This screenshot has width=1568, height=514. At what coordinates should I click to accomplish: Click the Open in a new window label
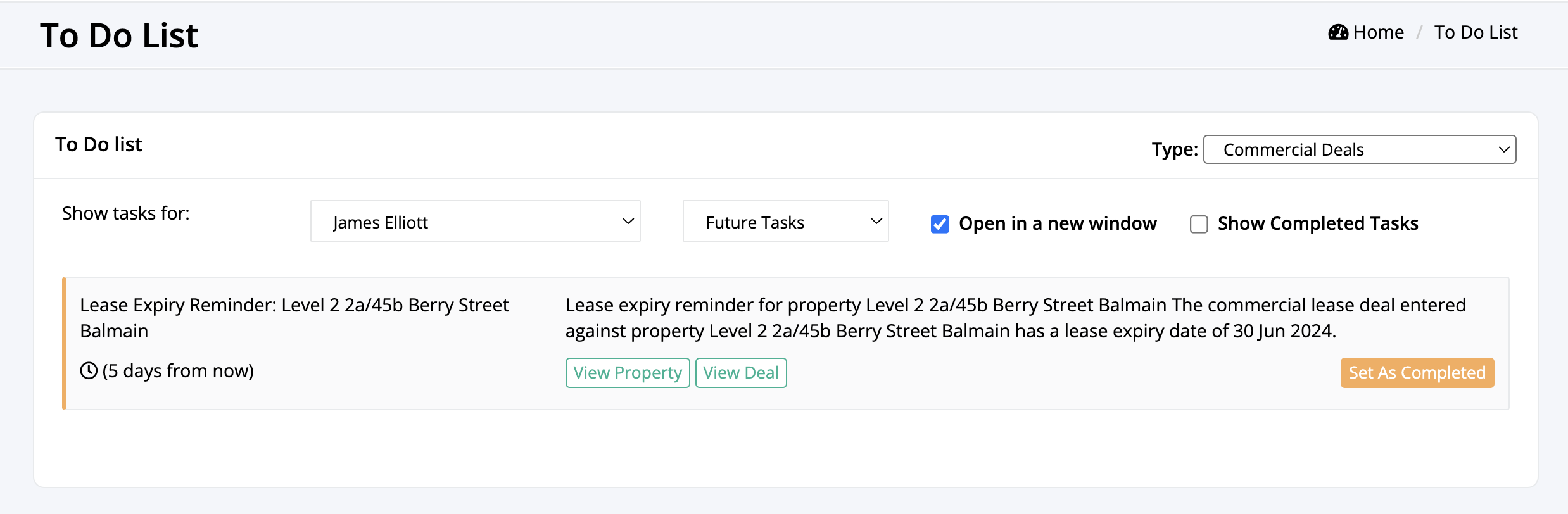1058,223
